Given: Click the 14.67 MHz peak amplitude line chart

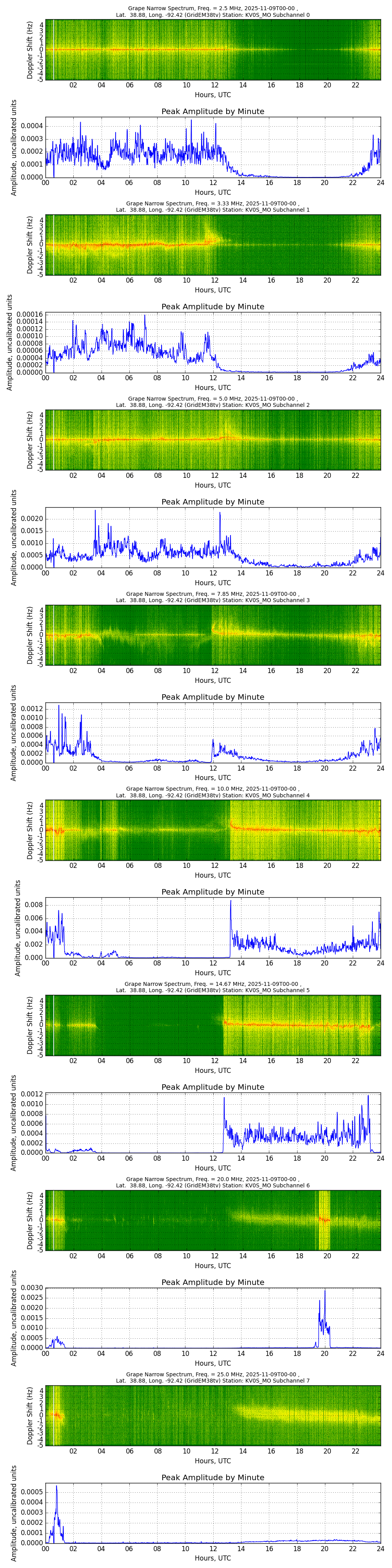Looking at the screenshot, I should click(213, 1123).
